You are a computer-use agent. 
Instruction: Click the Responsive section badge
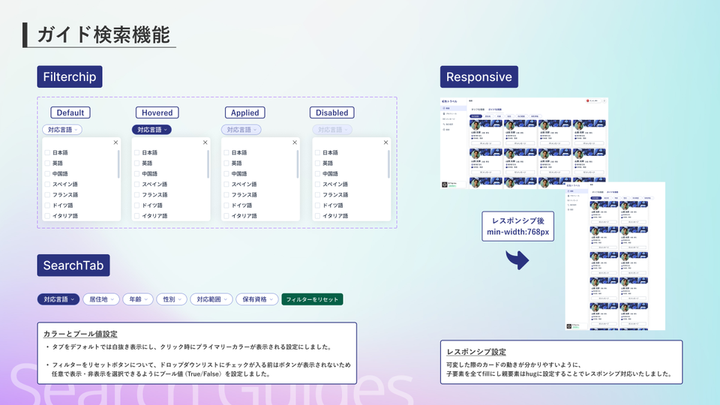point(479,77)
